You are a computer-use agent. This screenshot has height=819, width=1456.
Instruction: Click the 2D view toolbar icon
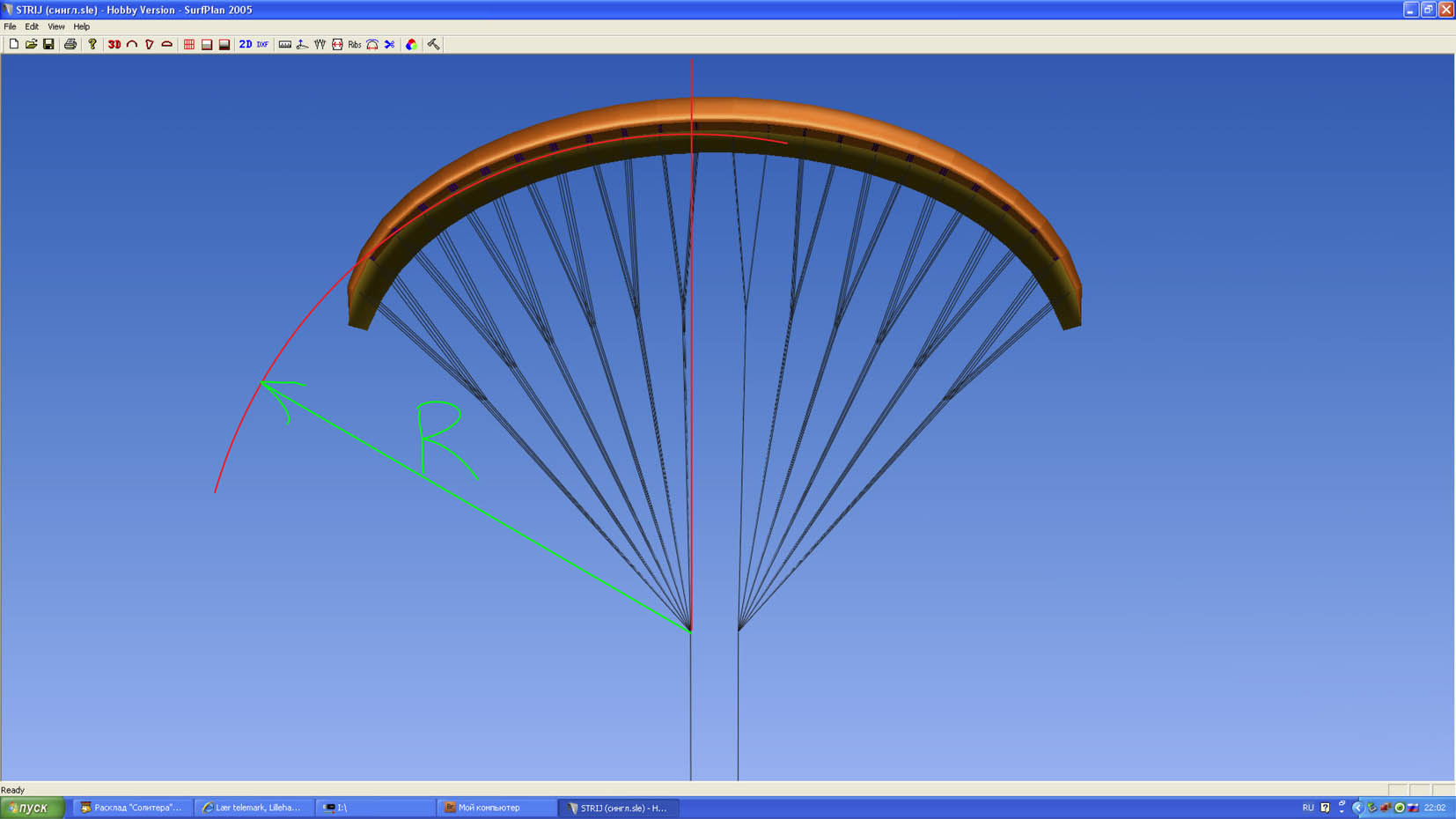point(246,44)
